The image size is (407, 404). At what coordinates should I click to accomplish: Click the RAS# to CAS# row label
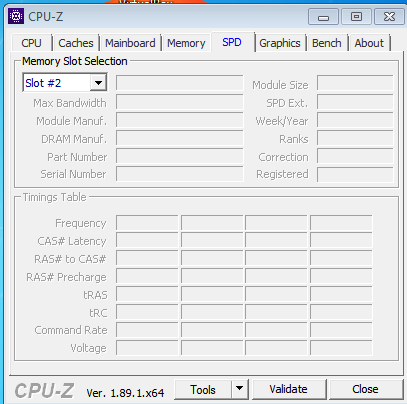point(70,259)
